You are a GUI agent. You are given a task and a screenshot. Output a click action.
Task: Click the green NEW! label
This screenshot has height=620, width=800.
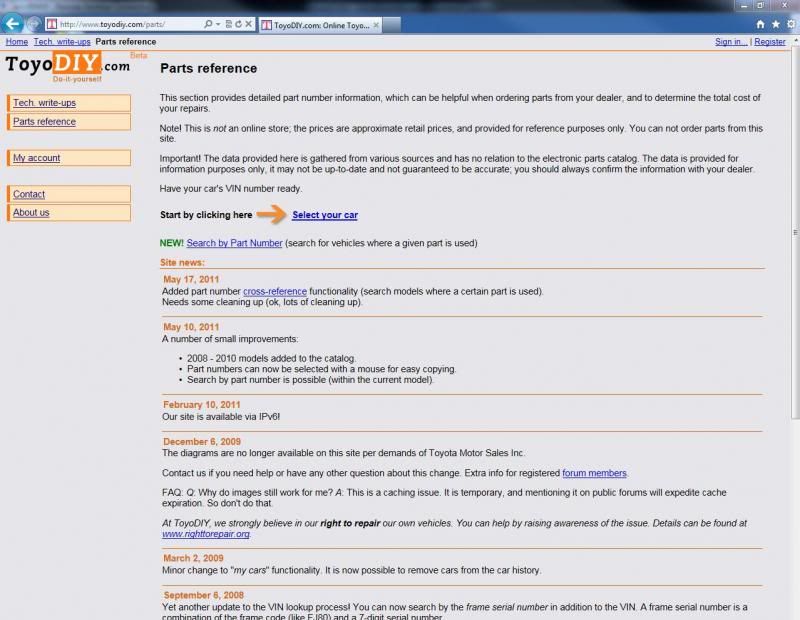tap(171, 243)
